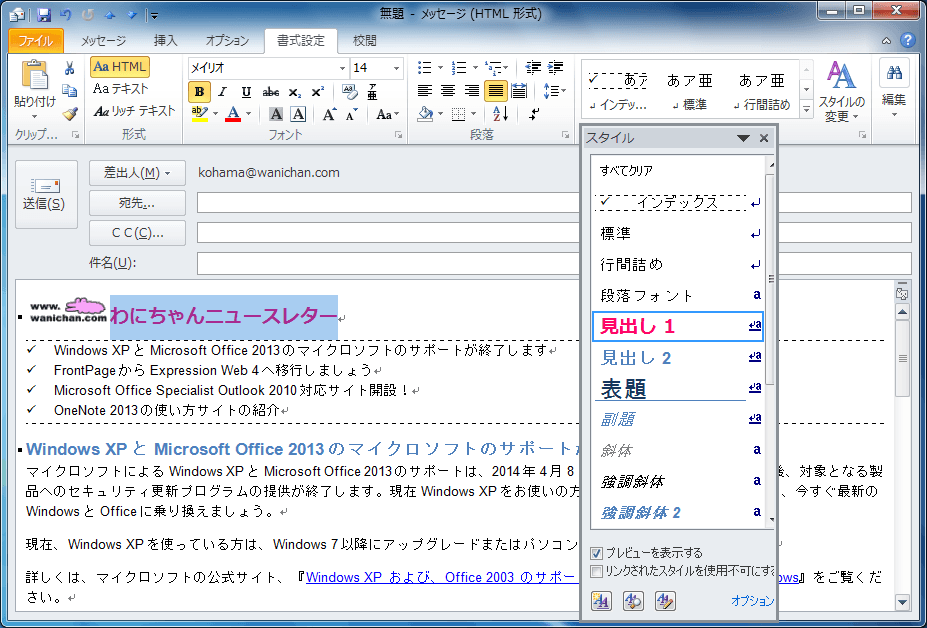Click the 件名 subject input field
Image resolution: width=927 pixels, height=628 pixels.
click(554, 263)
